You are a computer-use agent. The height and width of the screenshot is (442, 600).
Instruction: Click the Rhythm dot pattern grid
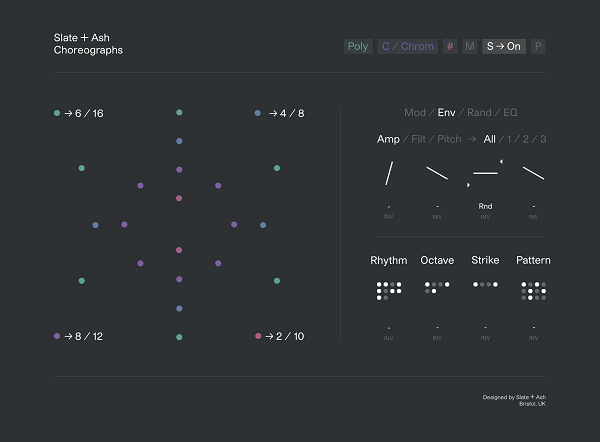(x=389, y=291)
